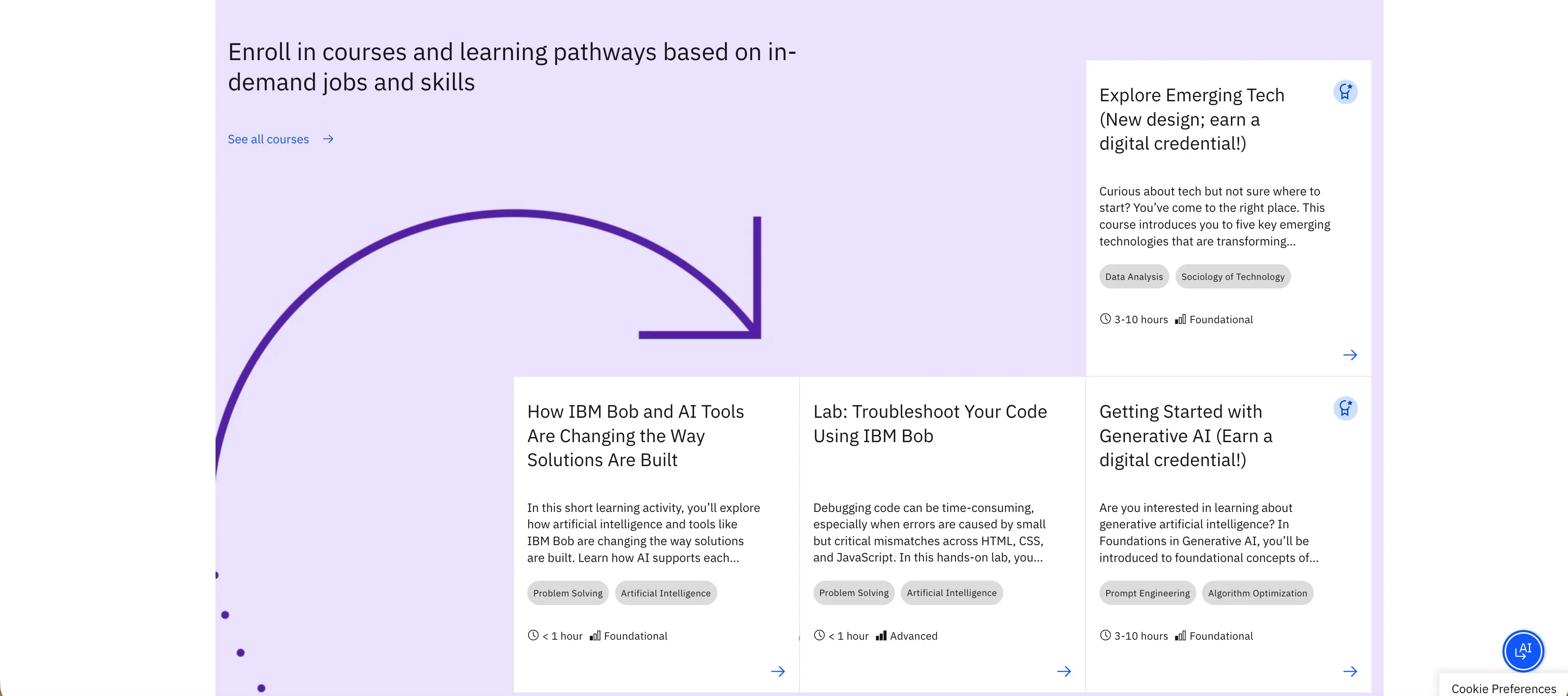This screenshot has height=696, width=1568.
Task: Click '< 1 hour' on Troubleshoot Your Code card
Action: pyautogui.click(x=849, y=636)
